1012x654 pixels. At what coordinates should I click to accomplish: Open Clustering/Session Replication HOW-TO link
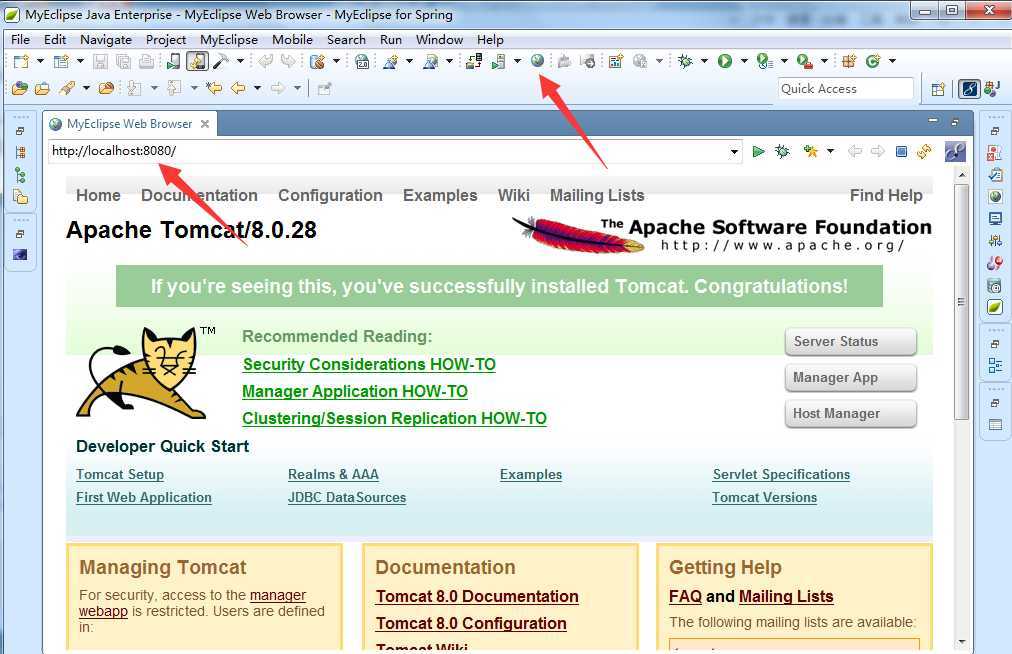tap(394, 418)
